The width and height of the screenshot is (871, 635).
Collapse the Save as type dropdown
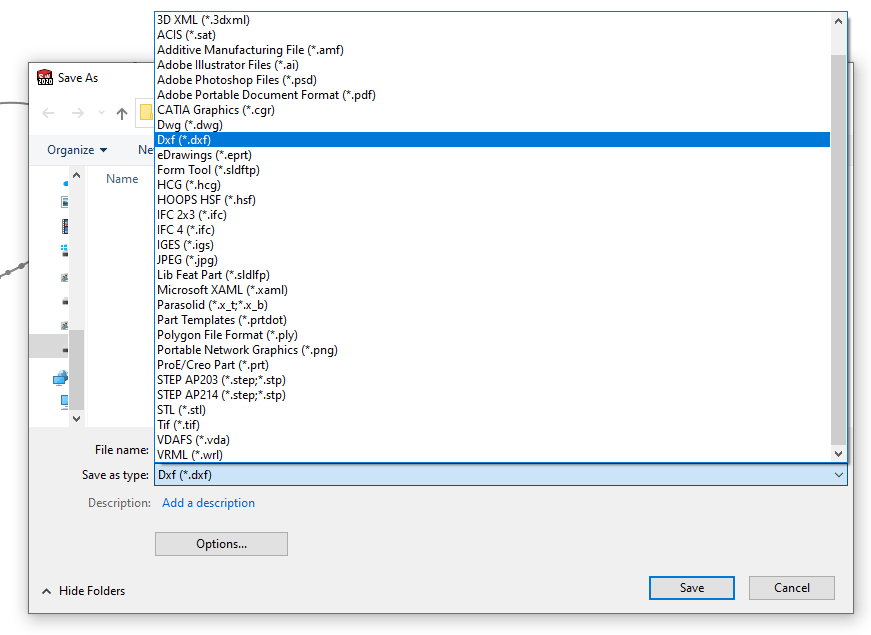point(837,475)
